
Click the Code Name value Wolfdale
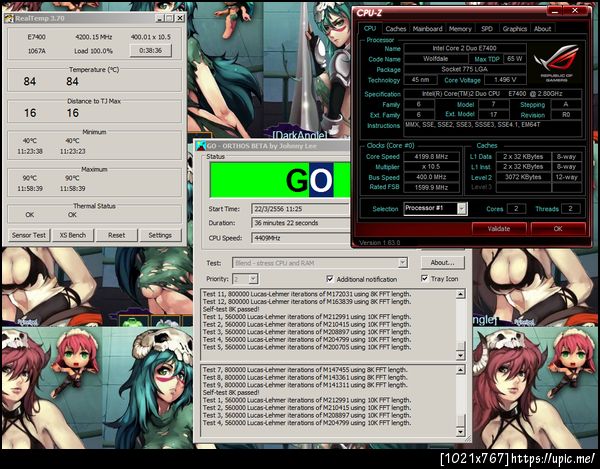pos(435,59)
